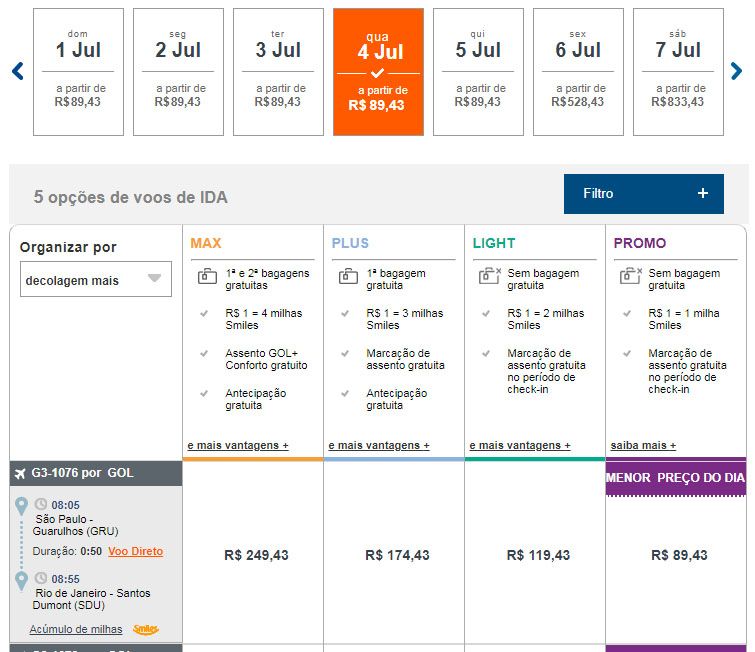Click the PLUS fare column header
The height and width of the screenshot is (652, 755).
(350, 243)
